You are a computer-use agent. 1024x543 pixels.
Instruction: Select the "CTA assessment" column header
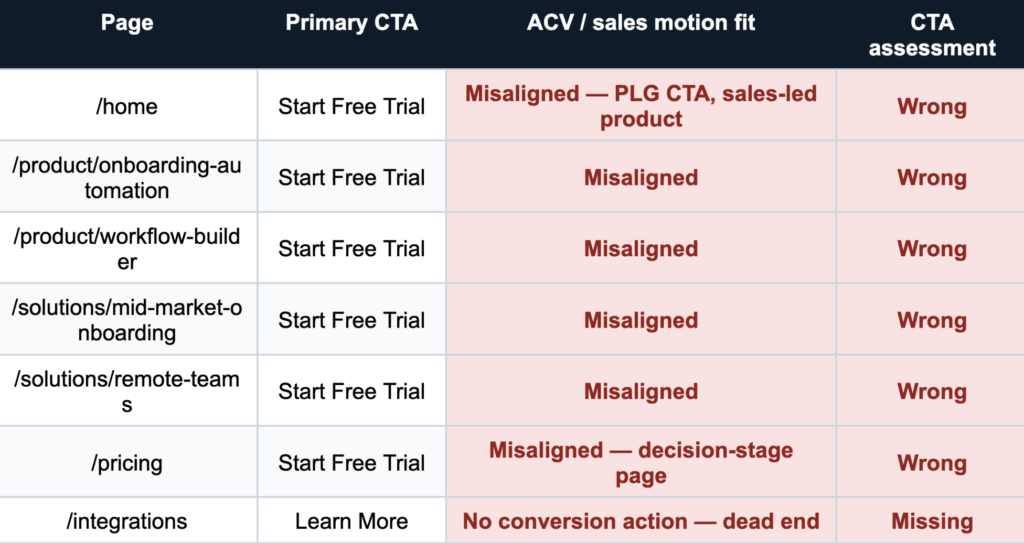[931, 35]
